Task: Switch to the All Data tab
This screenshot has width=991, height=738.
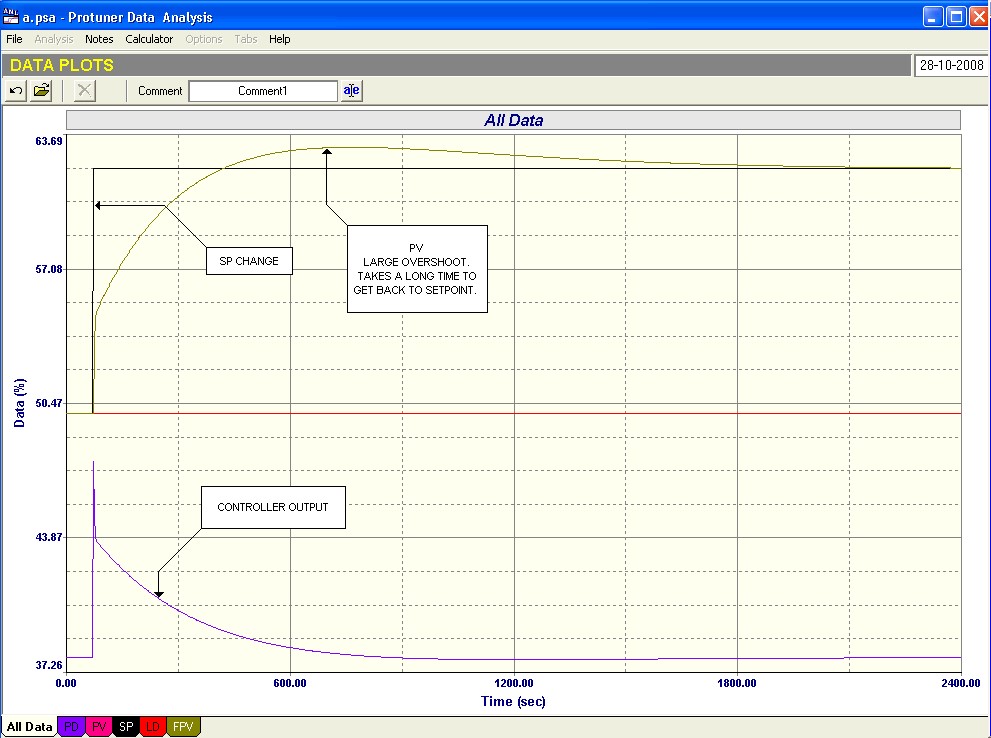Action: (29, 727)
